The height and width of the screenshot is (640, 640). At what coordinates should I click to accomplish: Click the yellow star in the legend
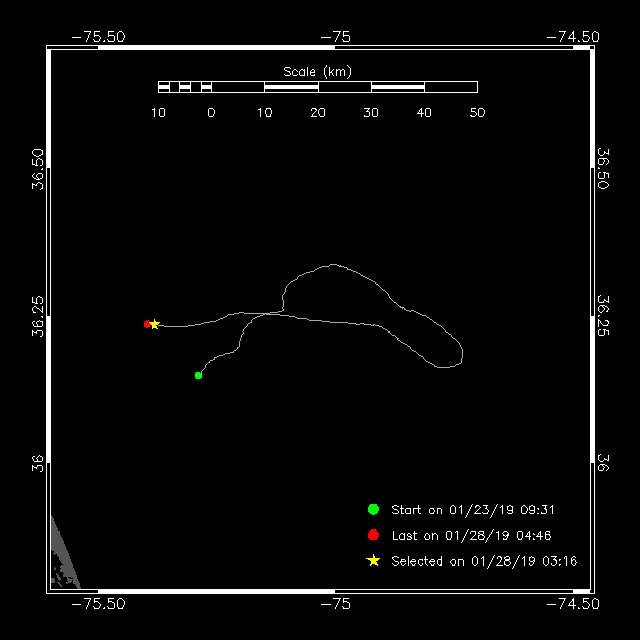click(373, 561)
